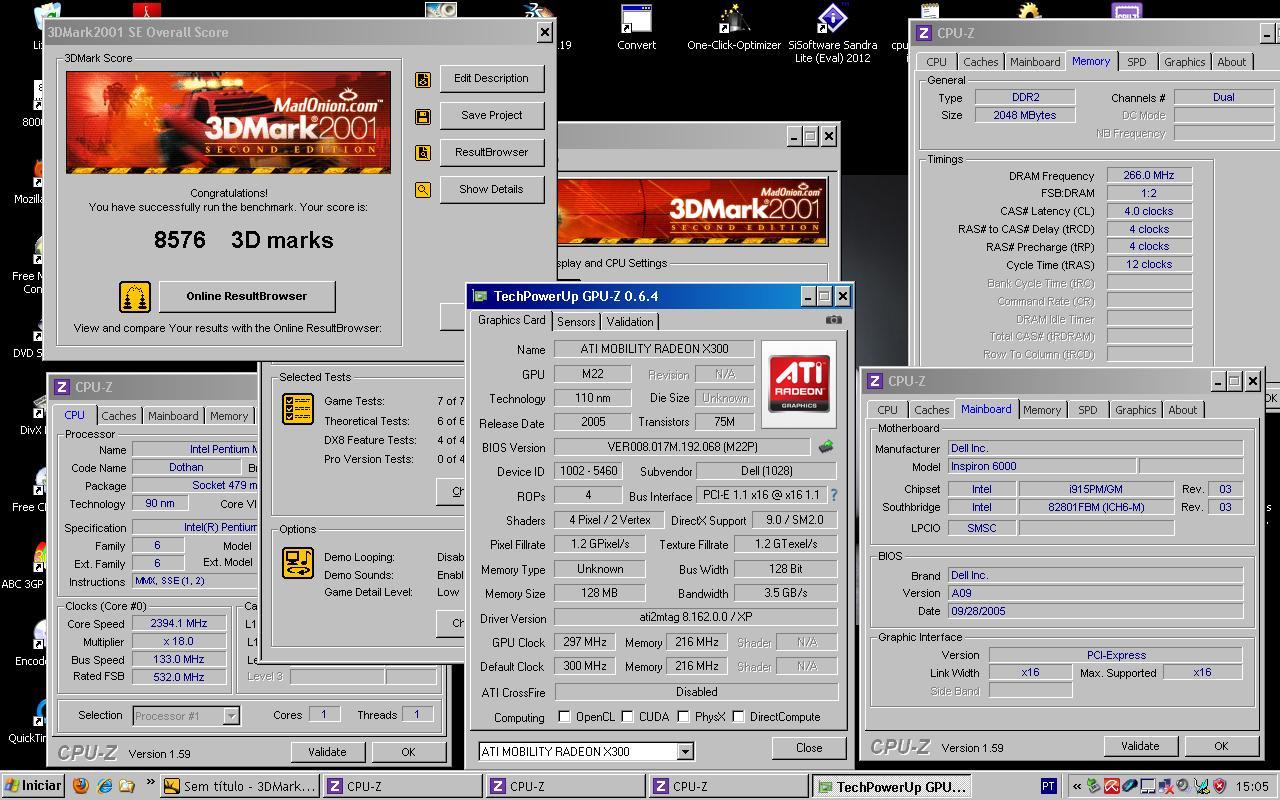
Task: Click the BIOS Date value '09/28/2005'
Action: point(1095,611)
